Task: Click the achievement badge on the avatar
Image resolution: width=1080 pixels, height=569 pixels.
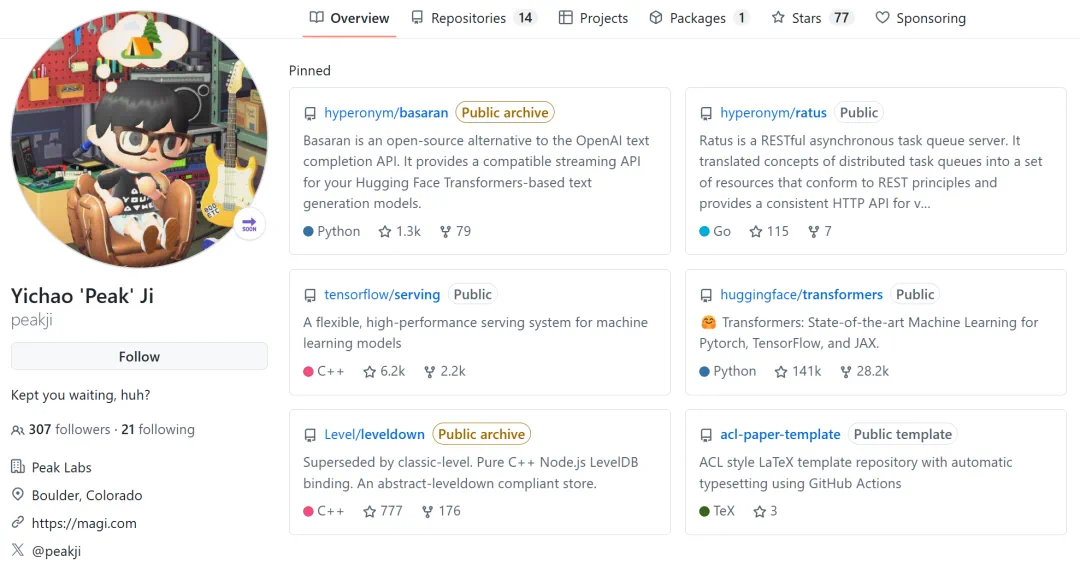Action: [x=249, y=224]
